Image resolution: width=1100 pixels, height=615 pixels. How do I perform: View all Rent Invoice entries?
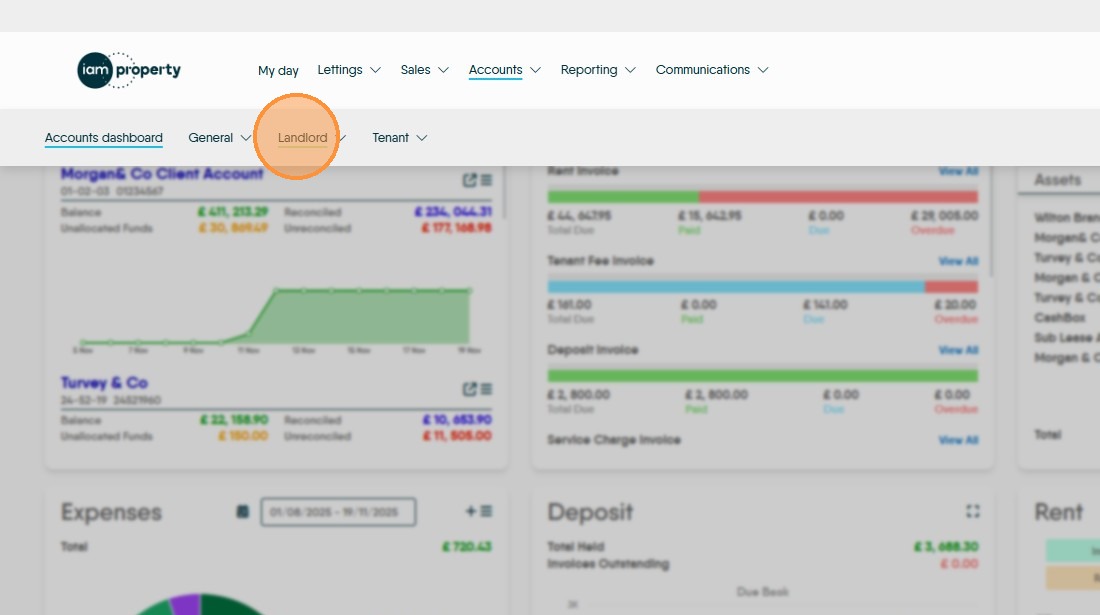point(958,171)
